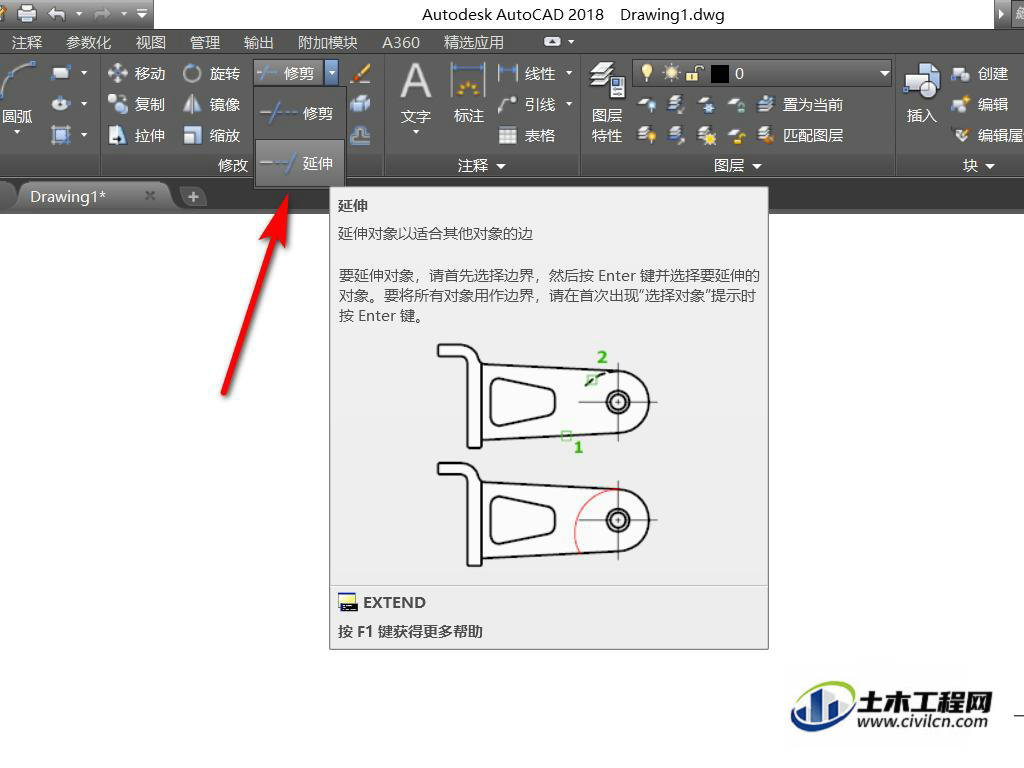Toggle the ribbon minimize button
The image size is (1024, 768).
[x=552, y=42]
